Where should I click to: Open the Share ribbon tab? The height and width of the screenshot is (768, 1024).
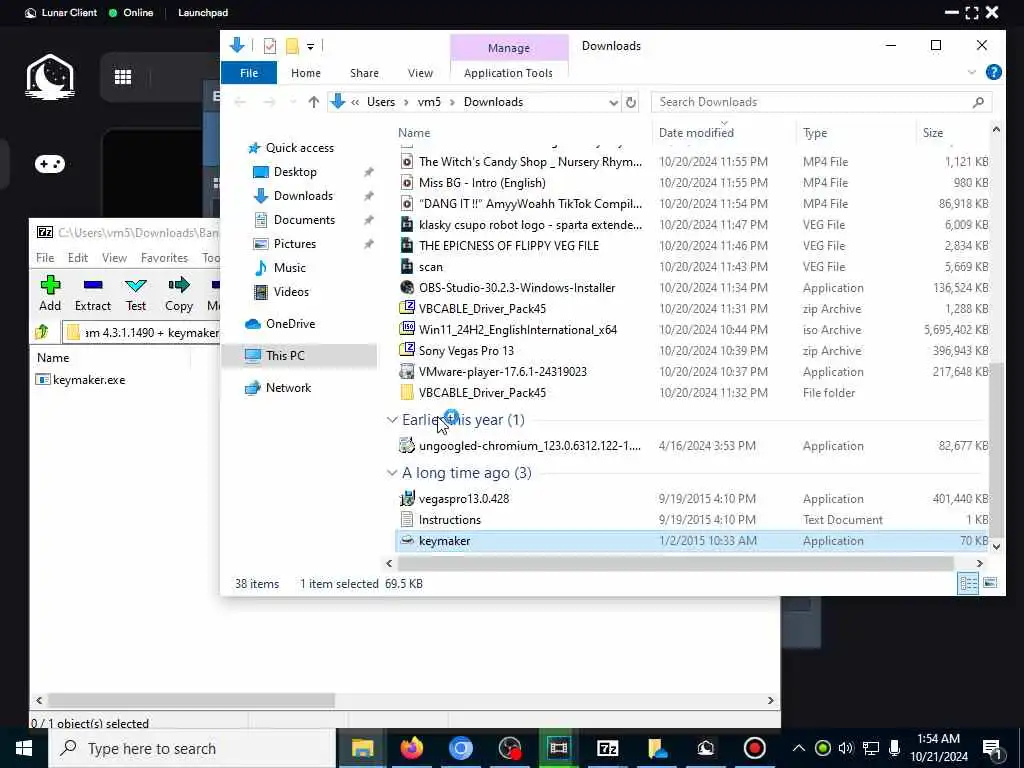364,73
